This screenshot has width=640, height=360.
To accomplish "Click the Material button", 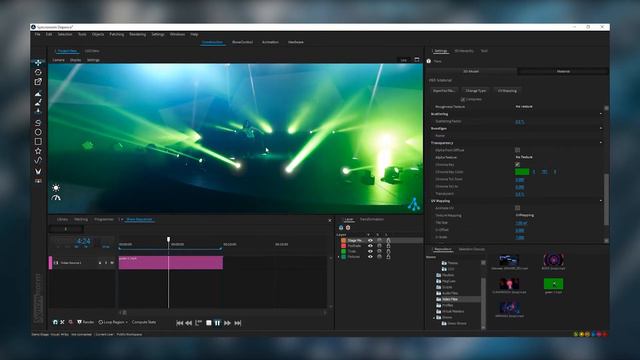I will coord(563,71).
